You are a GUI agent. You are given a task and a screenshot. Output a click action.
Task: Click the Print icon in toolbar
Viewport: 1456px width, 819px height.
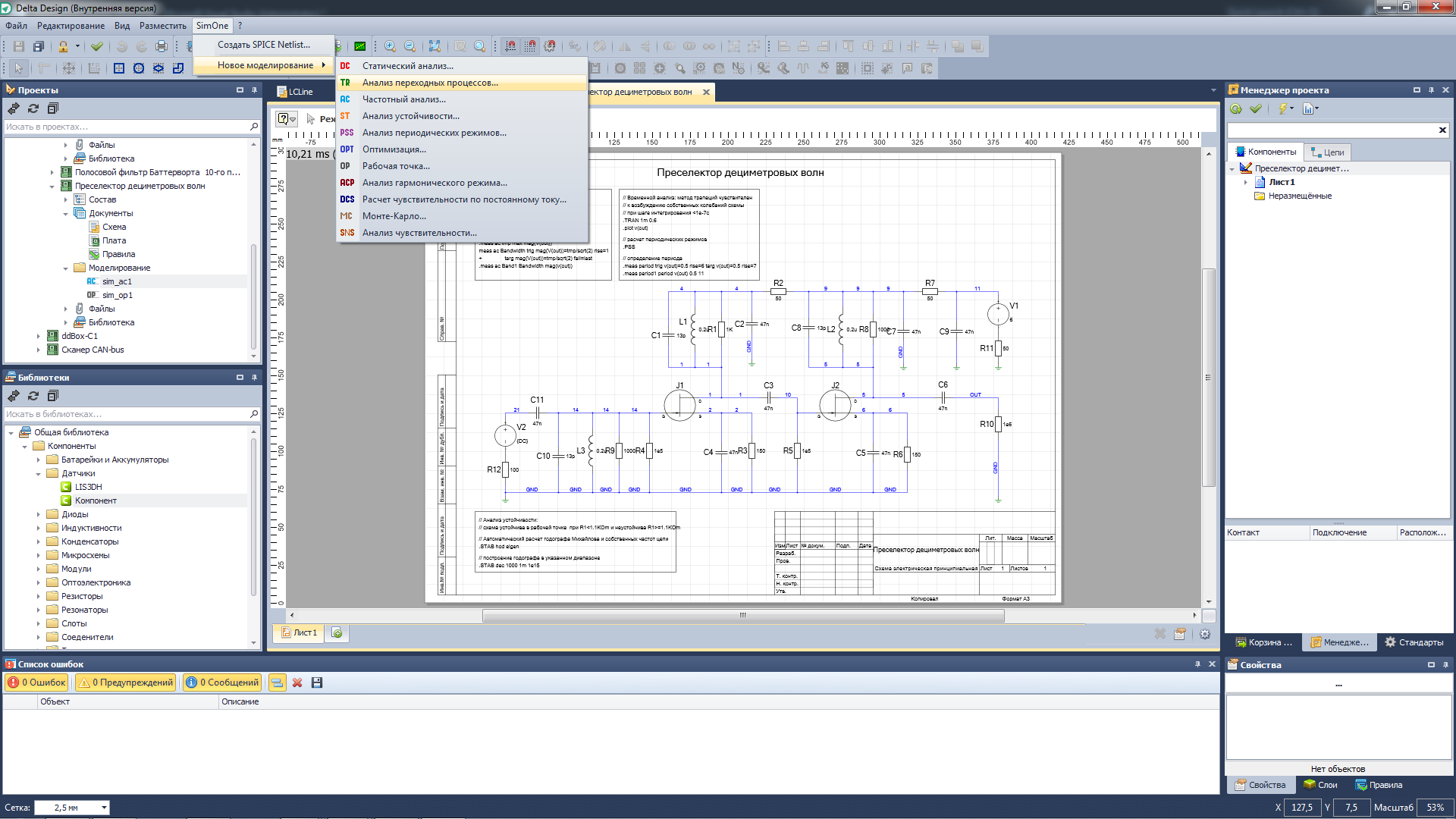pyautogui.click(x=162, y=46)
